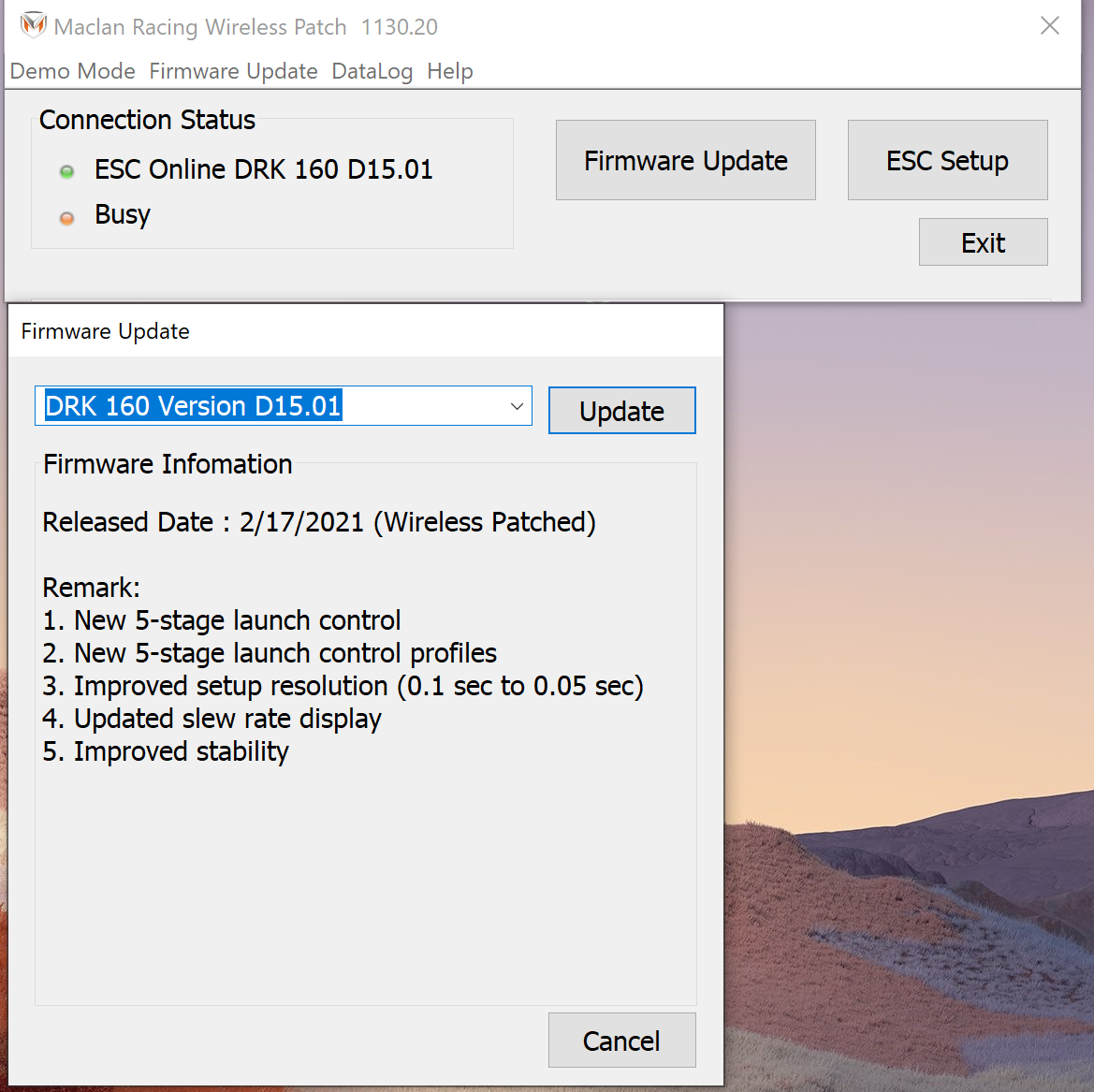Close the Maclan Racing Wireless Patch window
1094x1092 pixels.
(x=1049, y=26)
